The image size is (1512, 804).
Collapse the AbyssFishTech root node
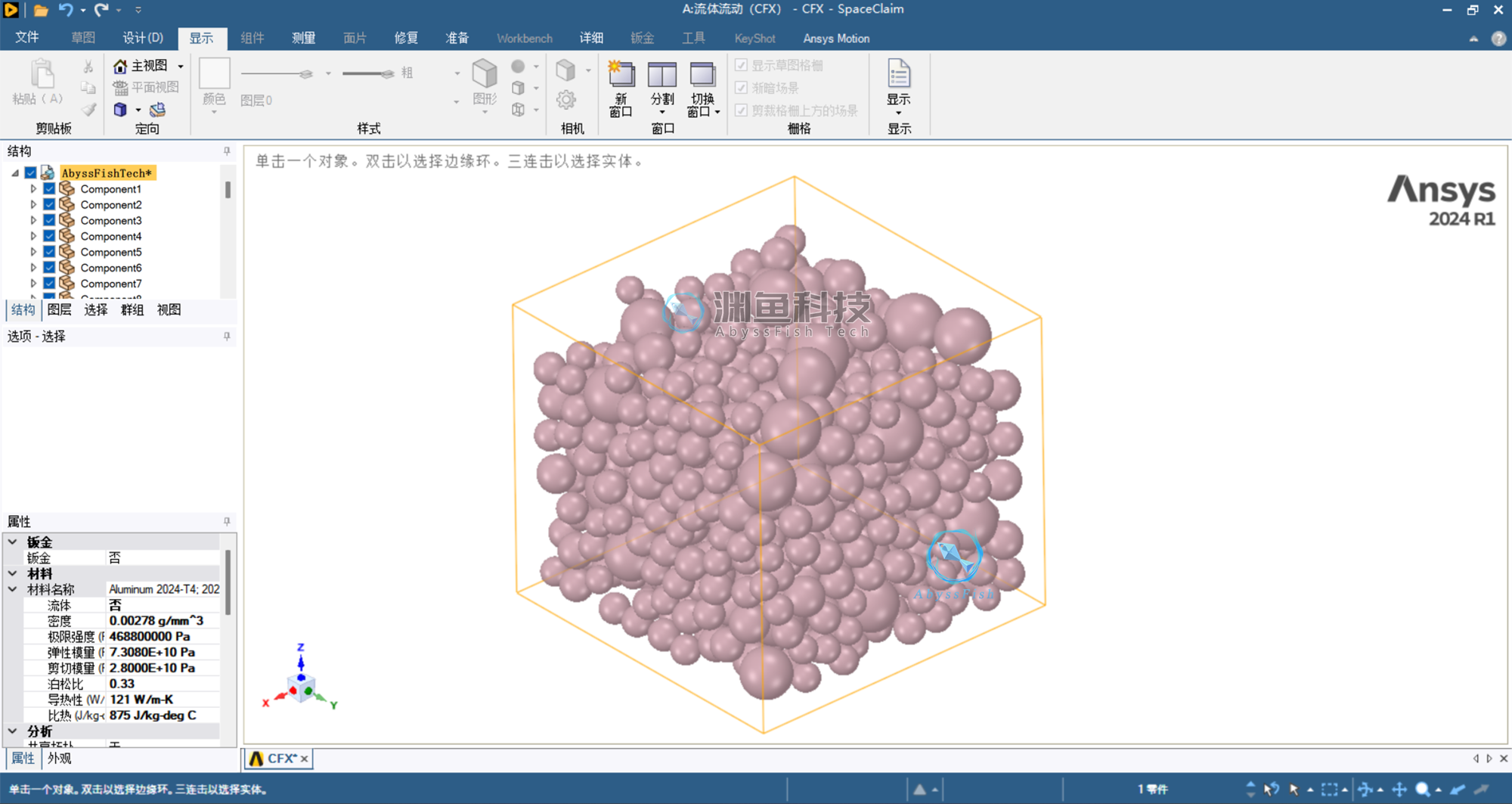point(15,173)
